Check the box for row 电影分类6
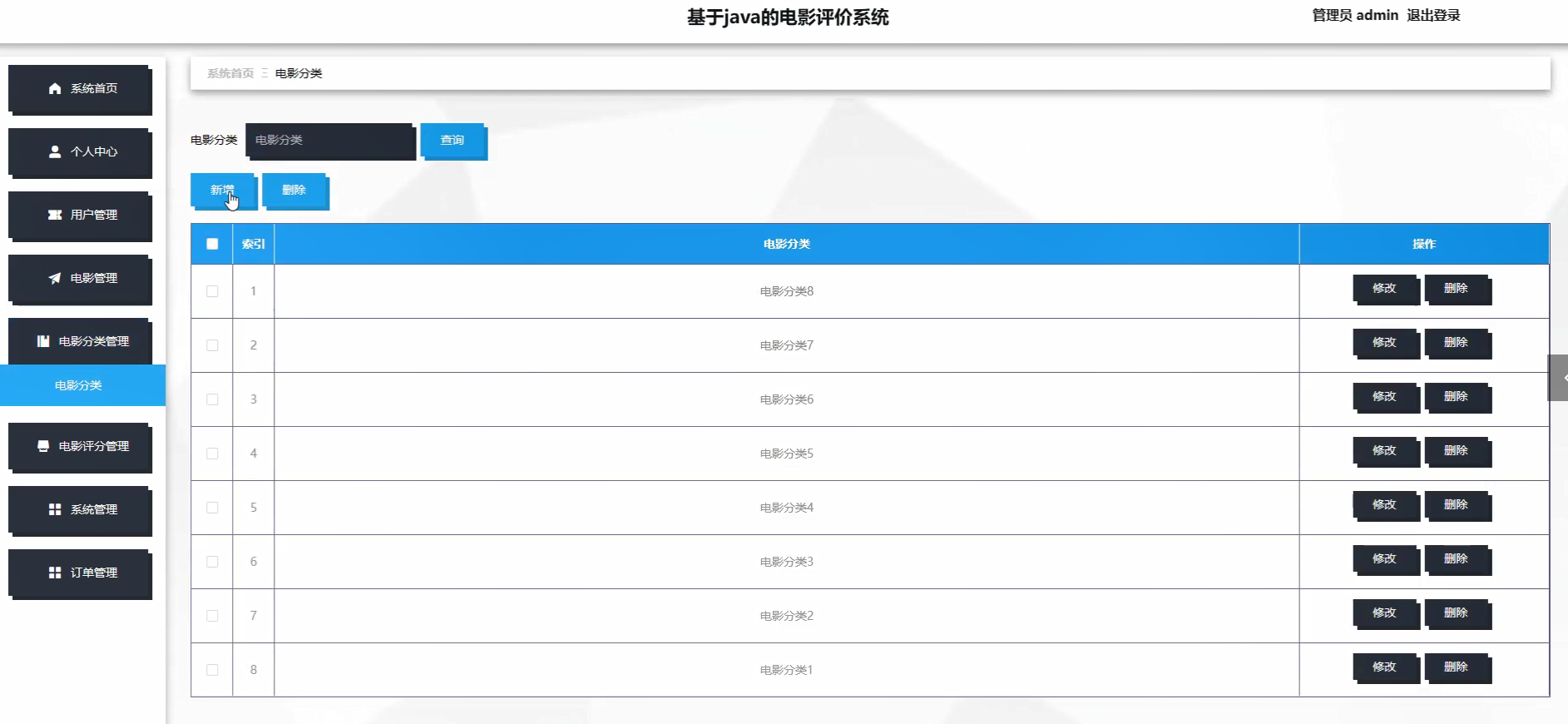 point(212,399)
